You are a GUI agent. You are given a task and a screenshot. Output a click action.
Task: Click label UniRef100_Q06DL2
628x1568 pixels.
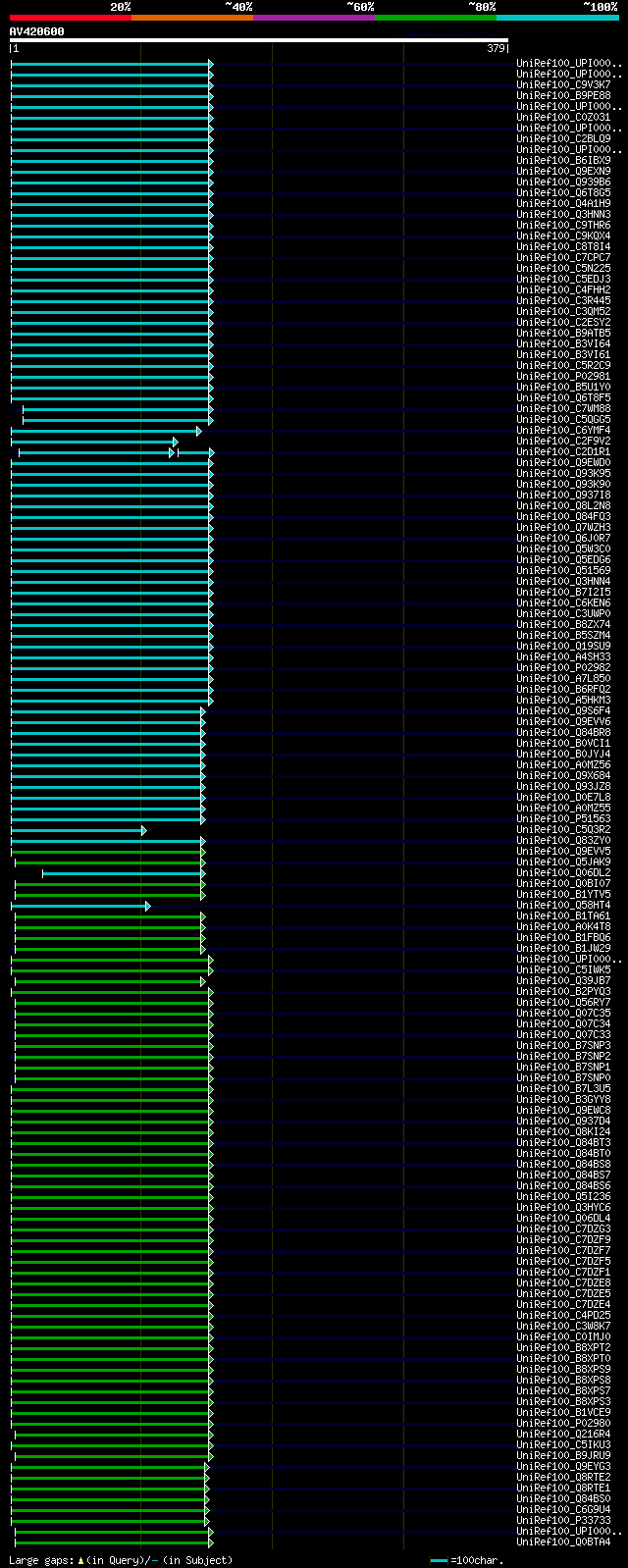point(563,873)
